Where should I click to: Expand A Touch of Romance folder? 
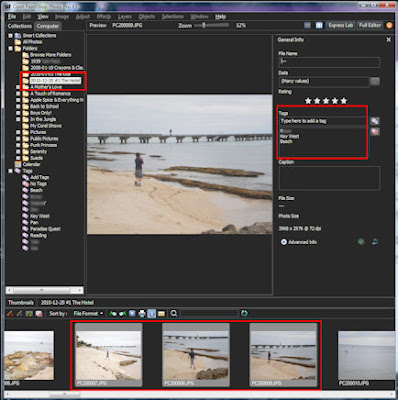pos(18,94)
